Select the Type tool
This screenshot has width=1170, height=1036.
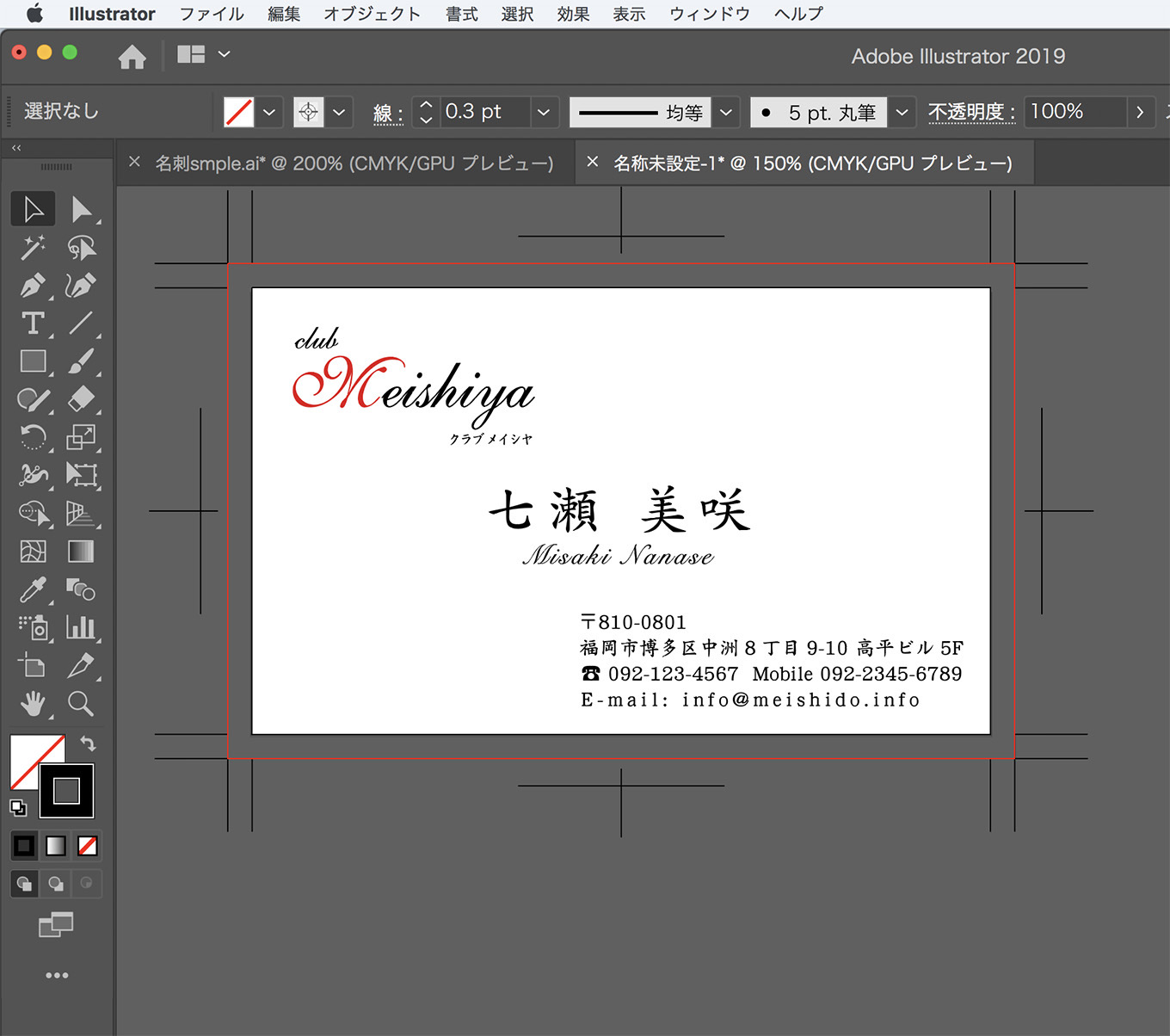(x=34, y=324)
